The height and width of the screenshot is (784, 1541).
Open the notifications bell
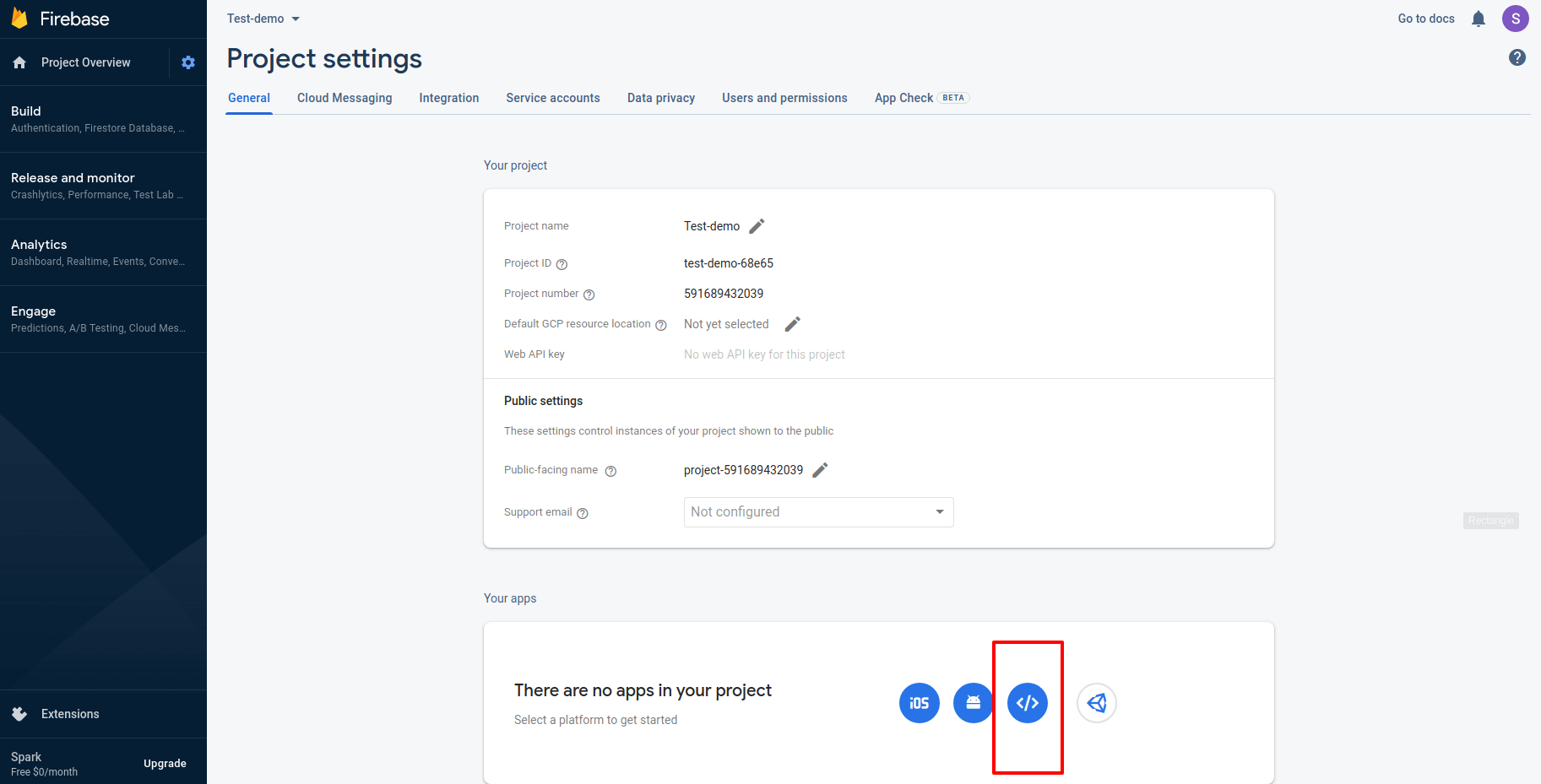(1478, 19)
